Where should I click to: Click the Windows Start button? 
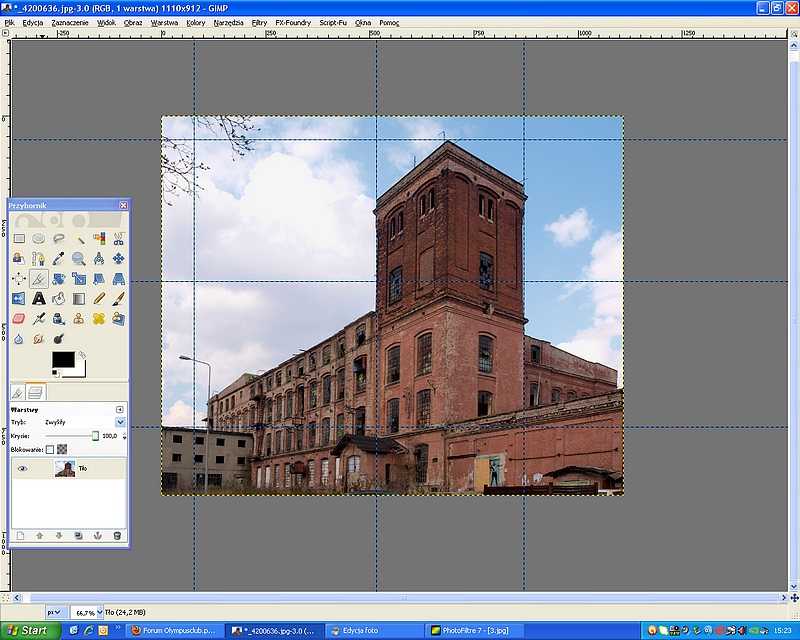point(29,630)
